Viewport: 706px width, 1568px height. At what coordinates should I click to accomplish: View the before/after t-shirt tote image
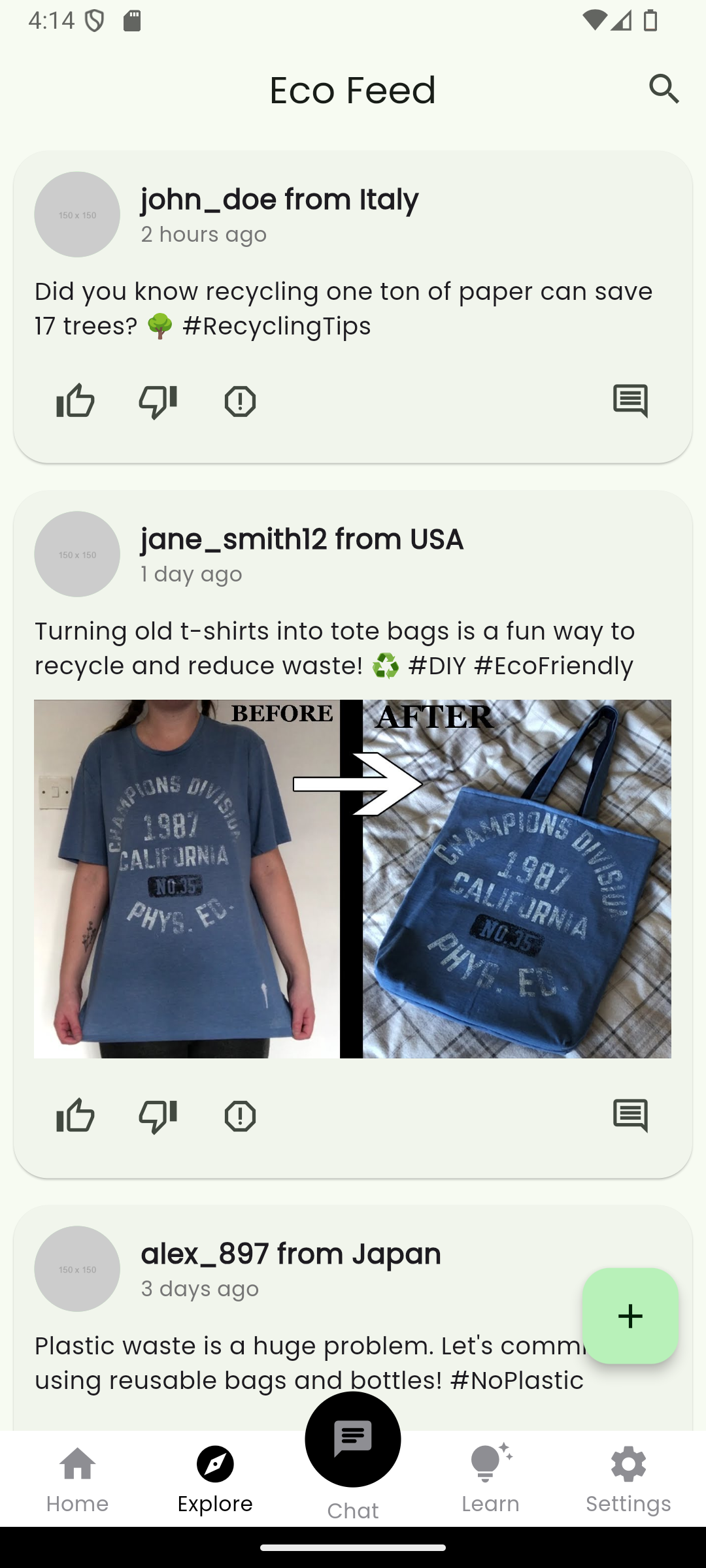tap(353, 879)
